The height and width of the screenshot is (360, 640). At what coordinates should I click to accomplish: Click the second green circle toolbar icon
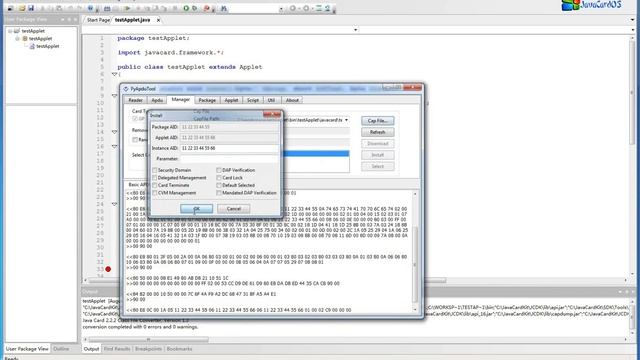pyautogui.click(x=195, y=8)
